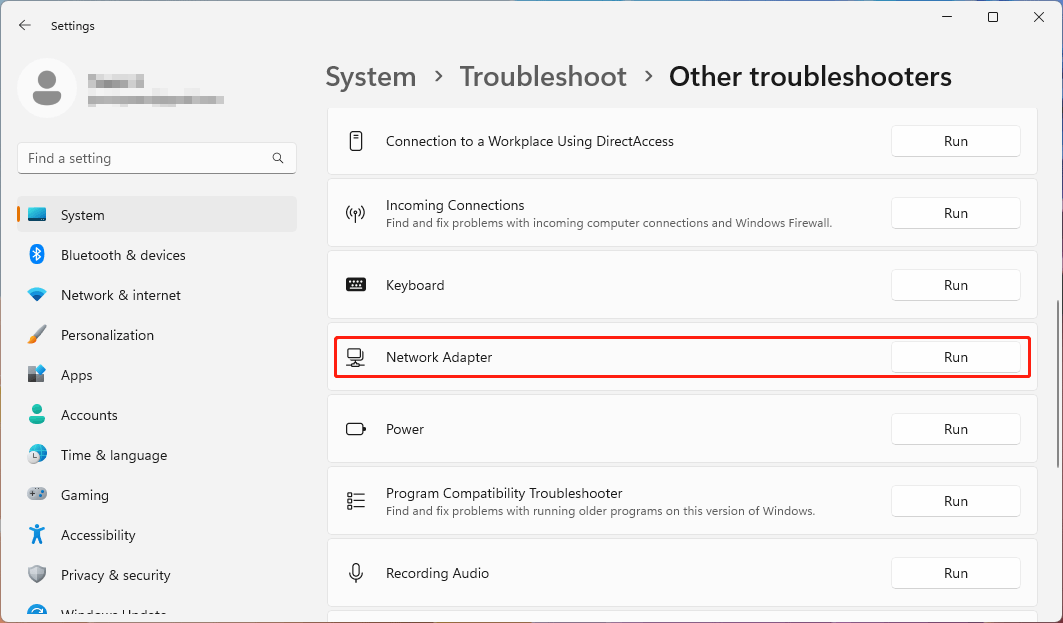
Task: Open Time & language settings
Action: click(x=157, y=455)
